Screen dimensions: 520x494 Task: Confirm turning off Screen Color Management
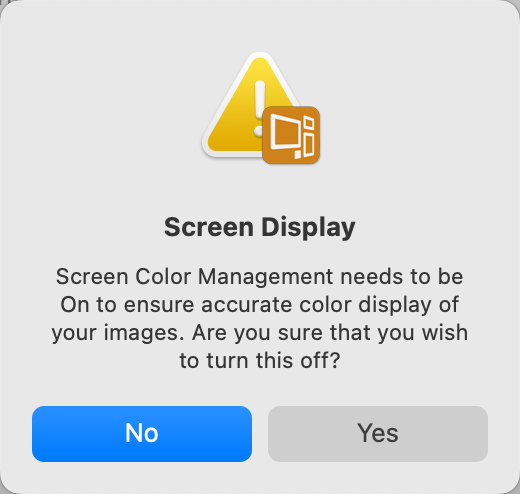pyautogui.click(x=378, y=434)
